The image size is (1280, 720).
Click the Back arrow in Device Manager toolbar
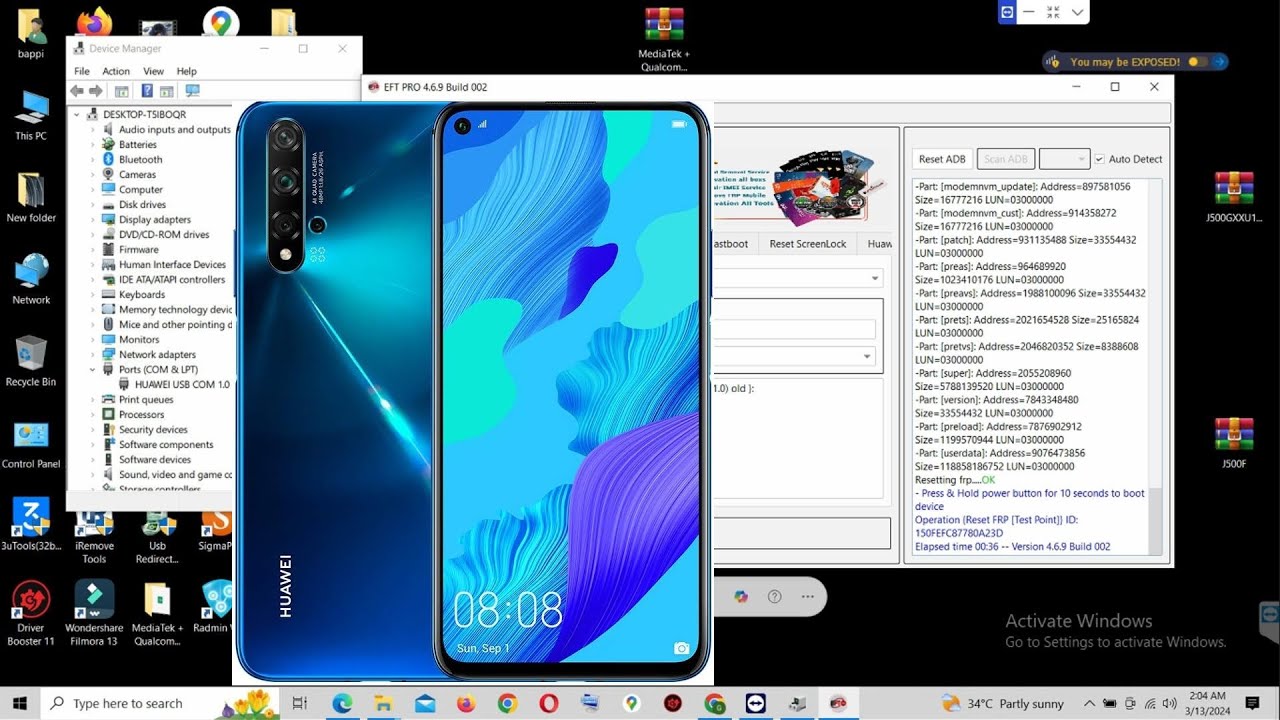(x=77, y=91)
